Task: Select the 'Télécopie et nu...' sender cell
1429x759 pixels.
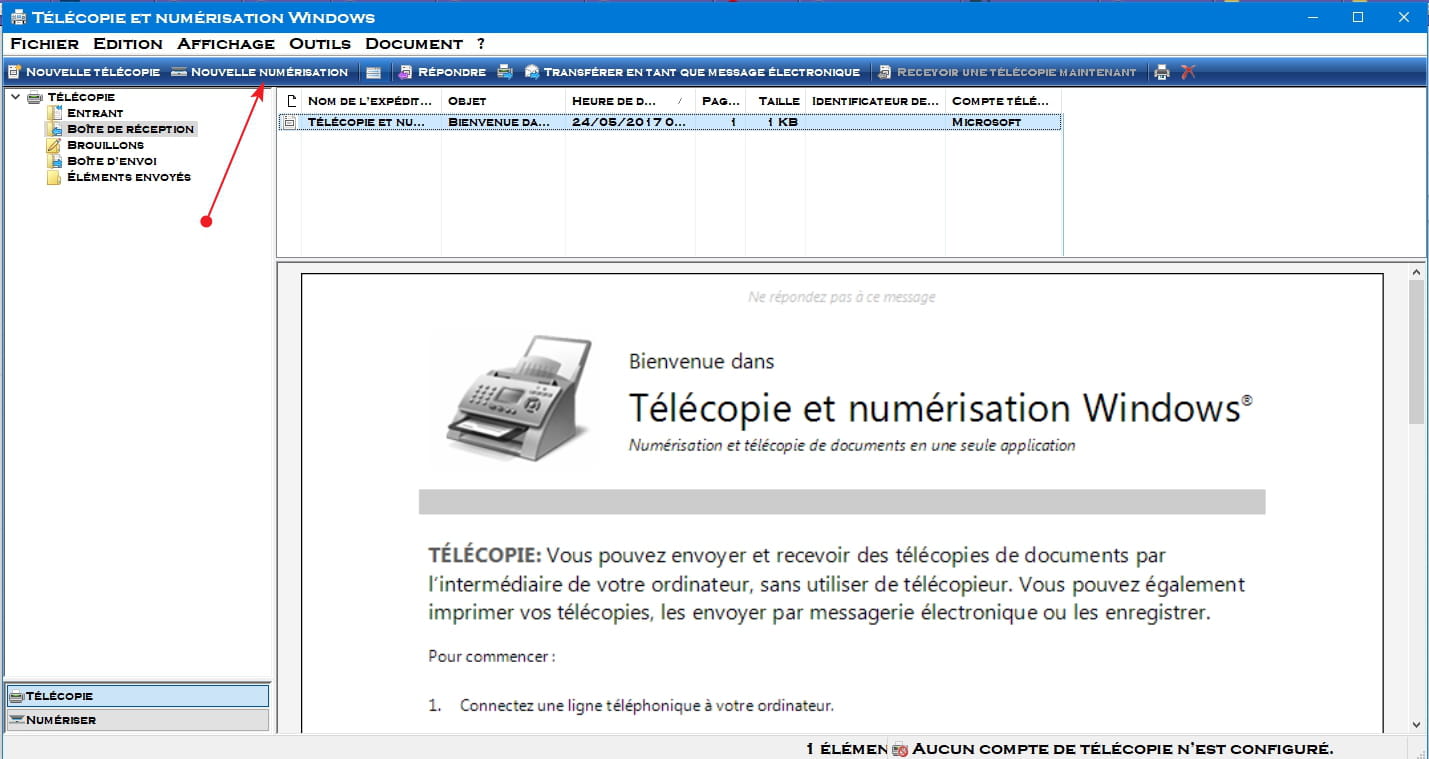Action: [367, 122]
